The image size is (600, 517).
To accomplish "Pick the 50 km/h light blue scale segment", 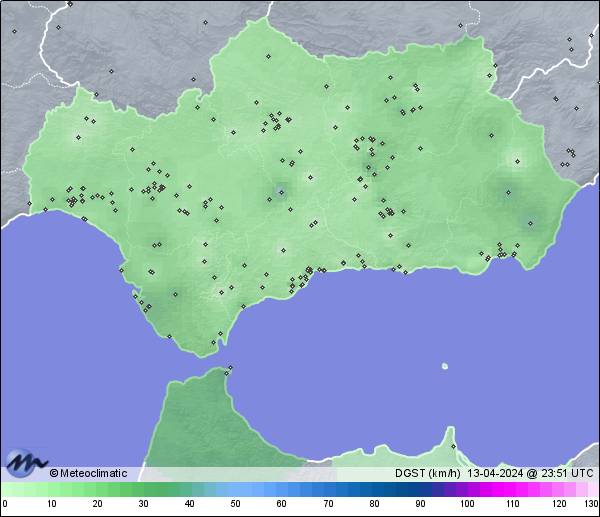I will click(235, 489).
